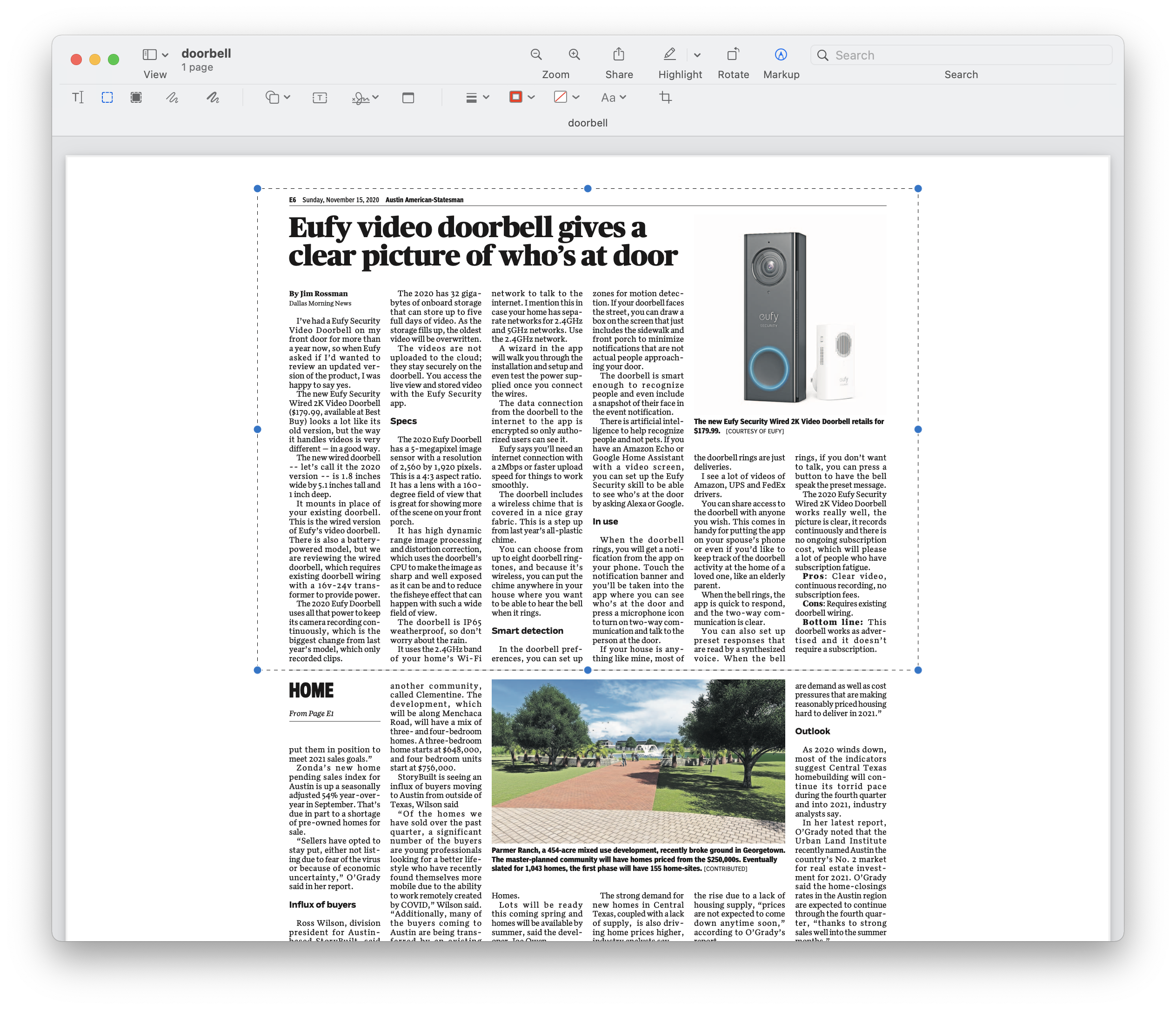The width and height of the screenshot is (1176, 1010).
Task: Select the Sketch drawing tool
Action: coord(172,98)
